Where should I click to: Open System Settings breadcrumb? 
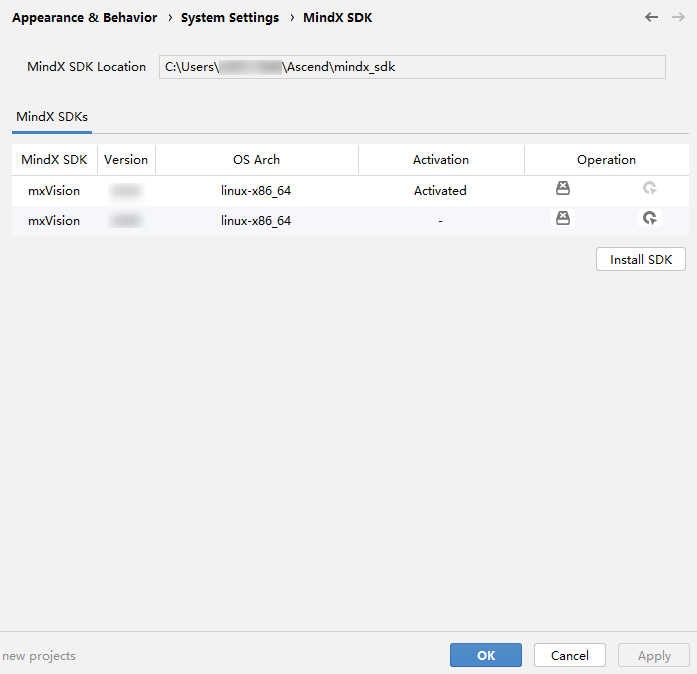(230, 18)
